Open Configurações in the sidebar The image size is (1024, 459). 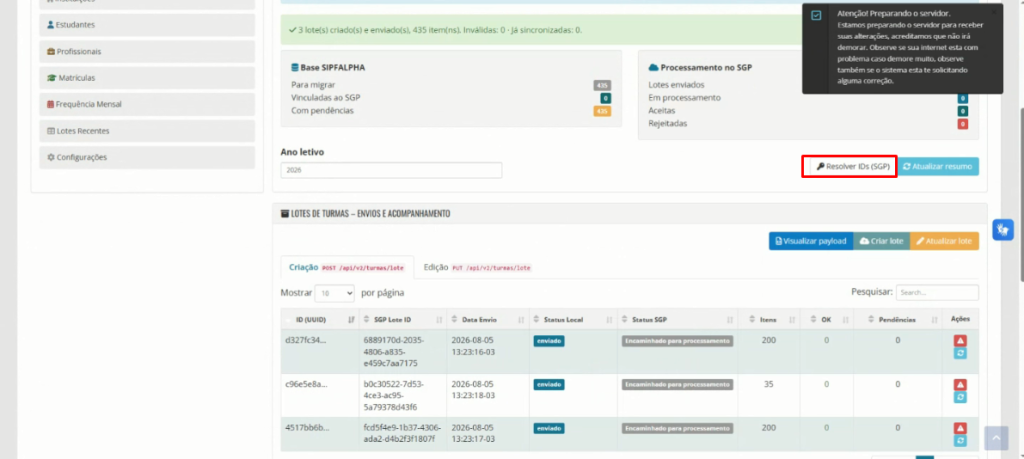pos(147,157)
